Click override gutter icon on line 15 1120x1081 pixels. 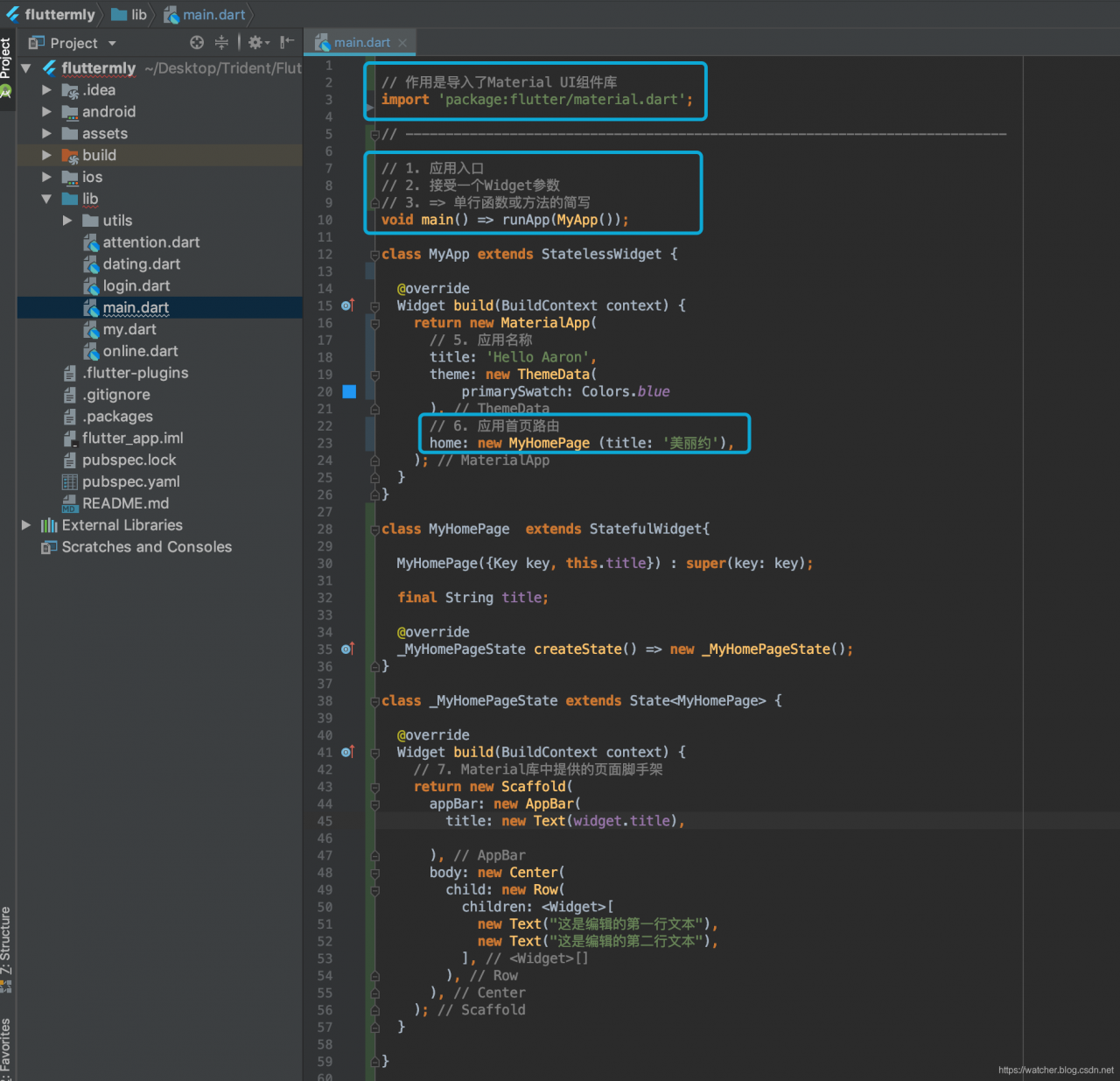(347, 305)
